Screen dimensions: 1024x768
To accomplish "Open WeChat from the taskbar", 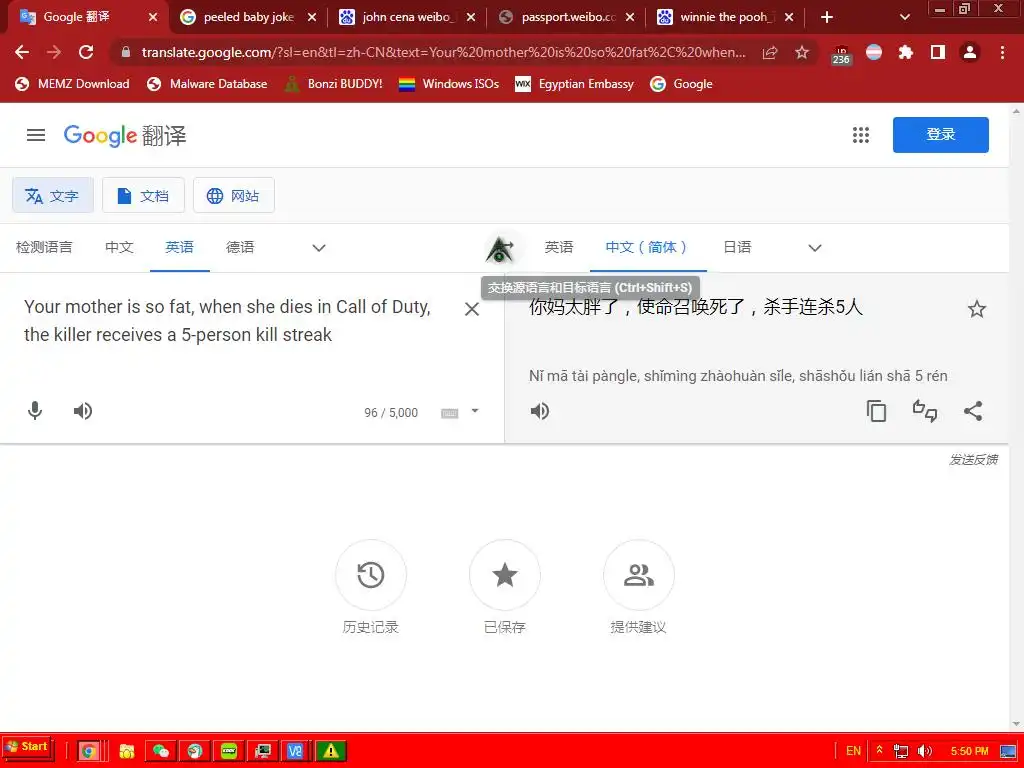I will pos(160,751).
